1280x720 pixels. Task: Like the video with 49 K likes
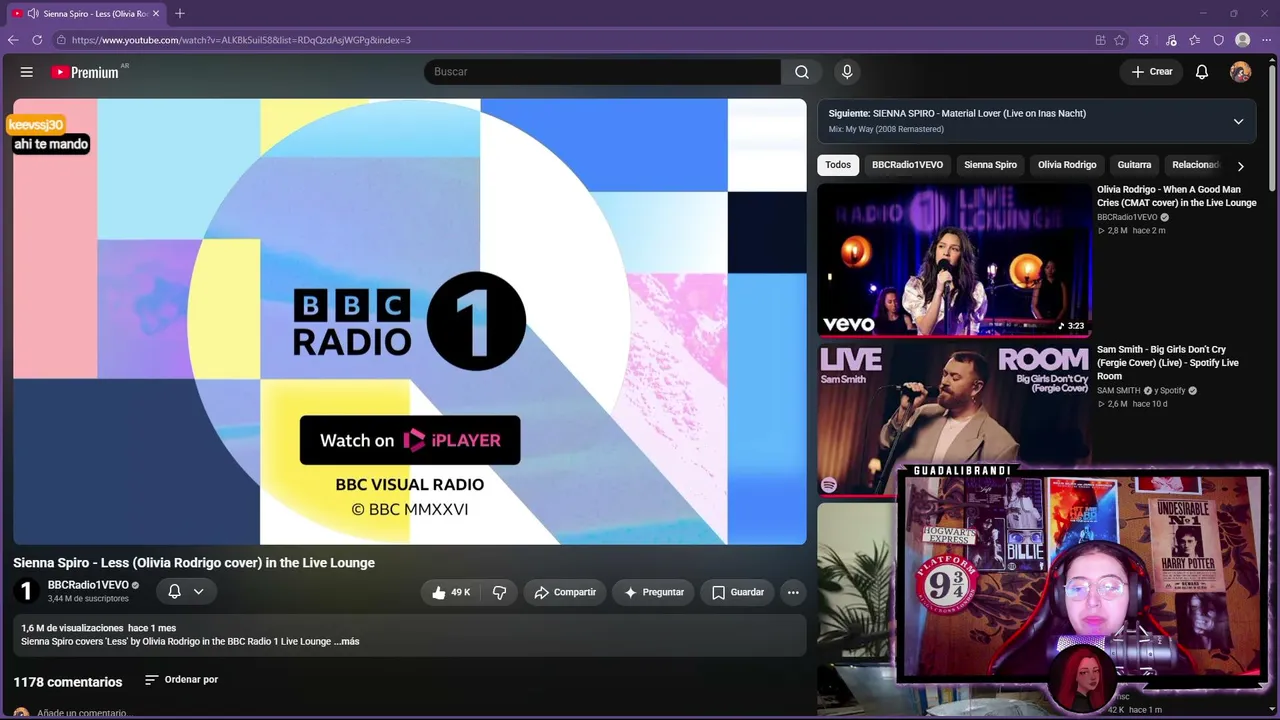[451, 592]
